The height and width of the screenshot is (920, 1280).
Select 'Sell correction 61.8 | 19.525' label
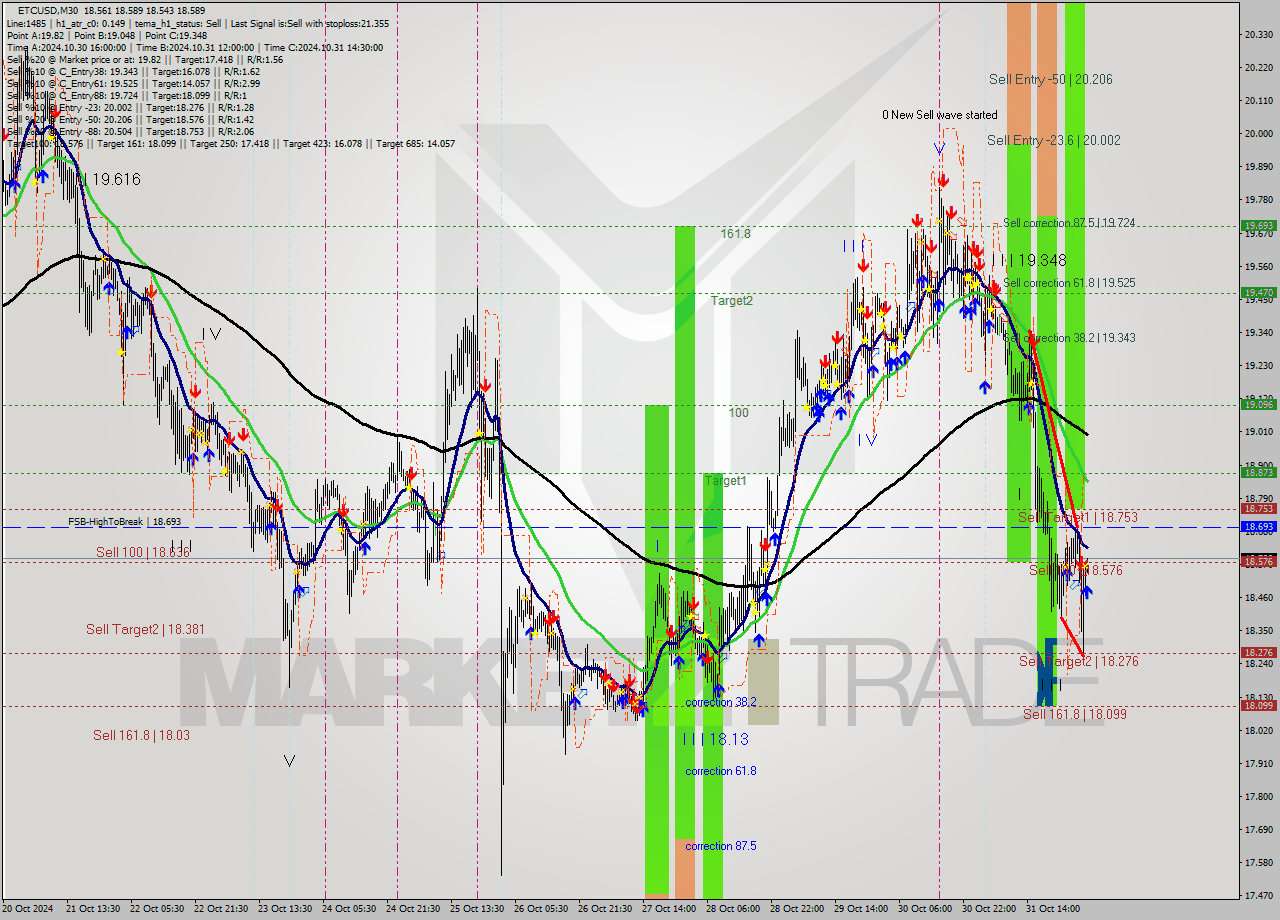tap(1069, 283)
